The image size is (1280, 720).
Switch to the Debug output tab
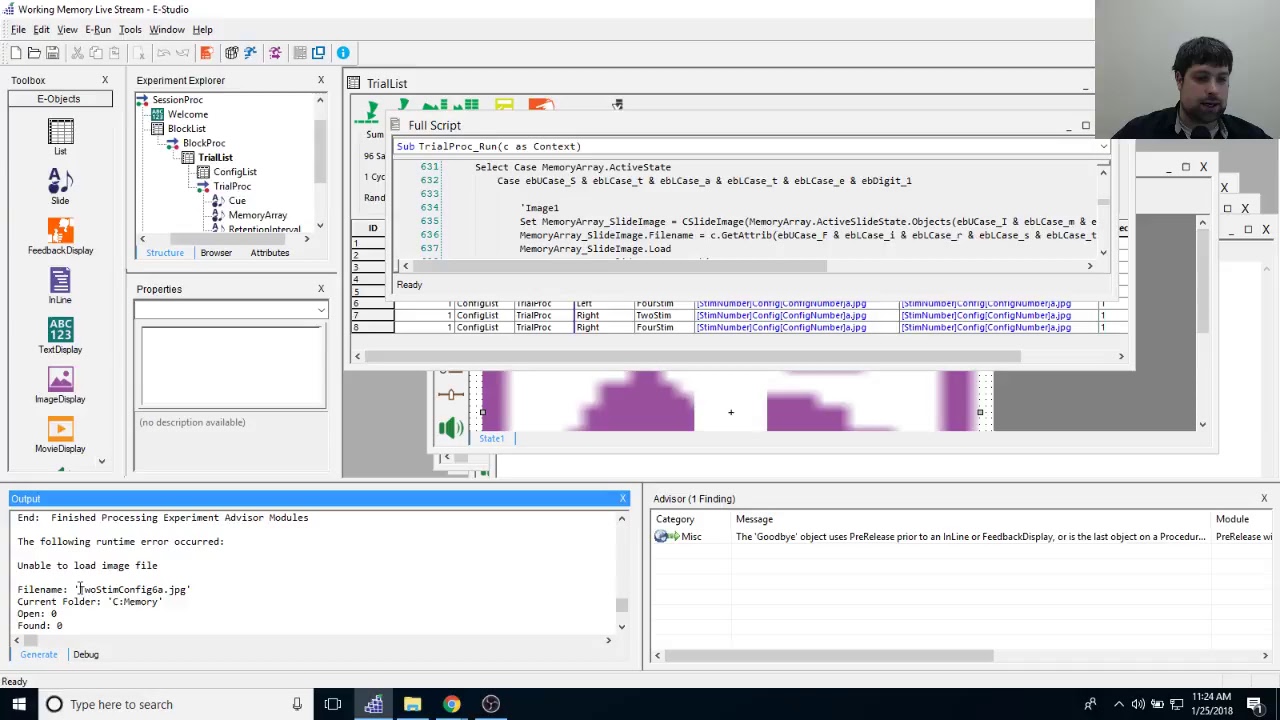point(86,655)
